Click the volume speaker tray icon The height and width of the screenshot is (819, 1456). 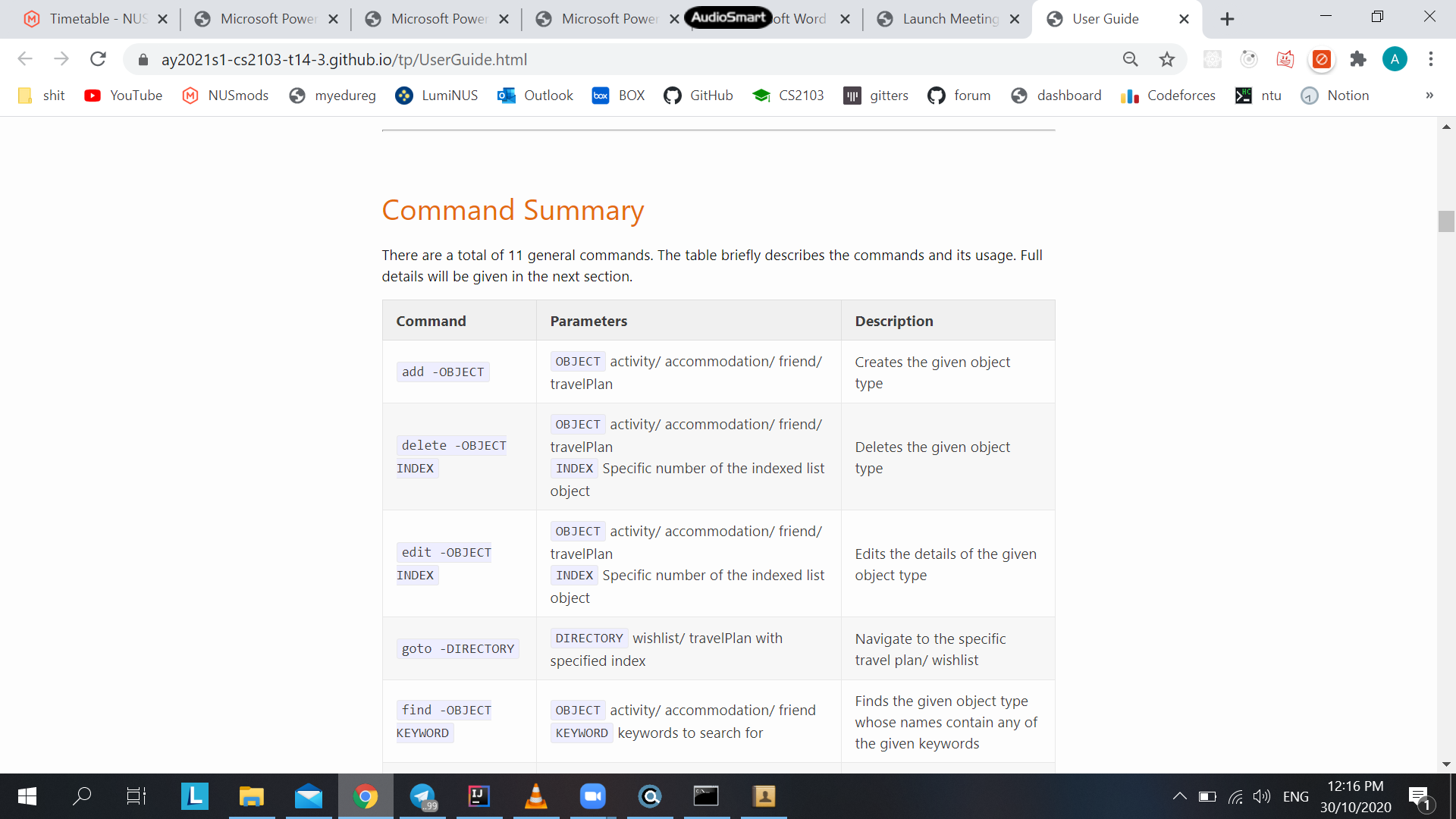pyautogui.click(x=1261, y=796)
